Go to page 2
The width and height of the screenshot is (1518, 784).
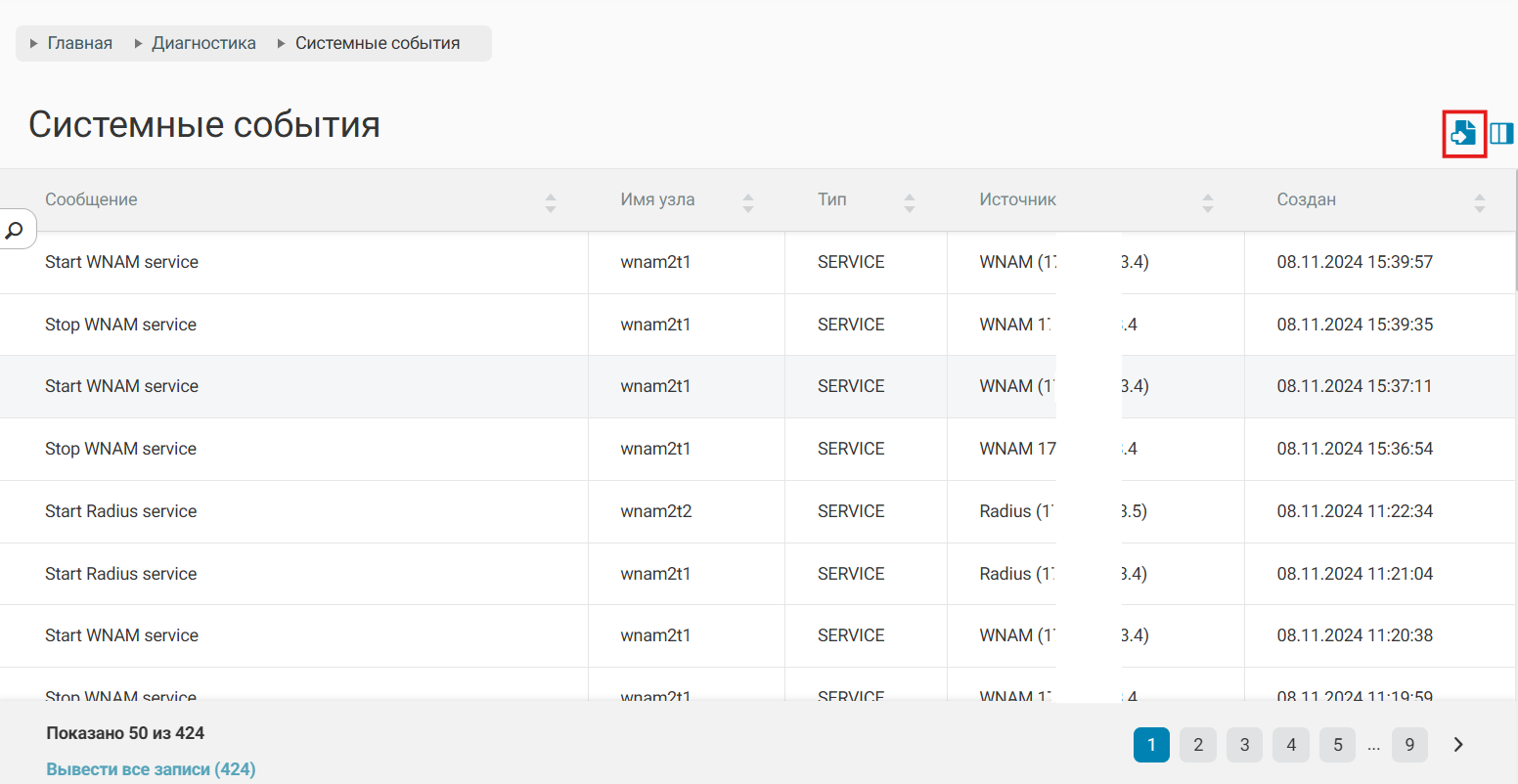tap(1198, 745)
